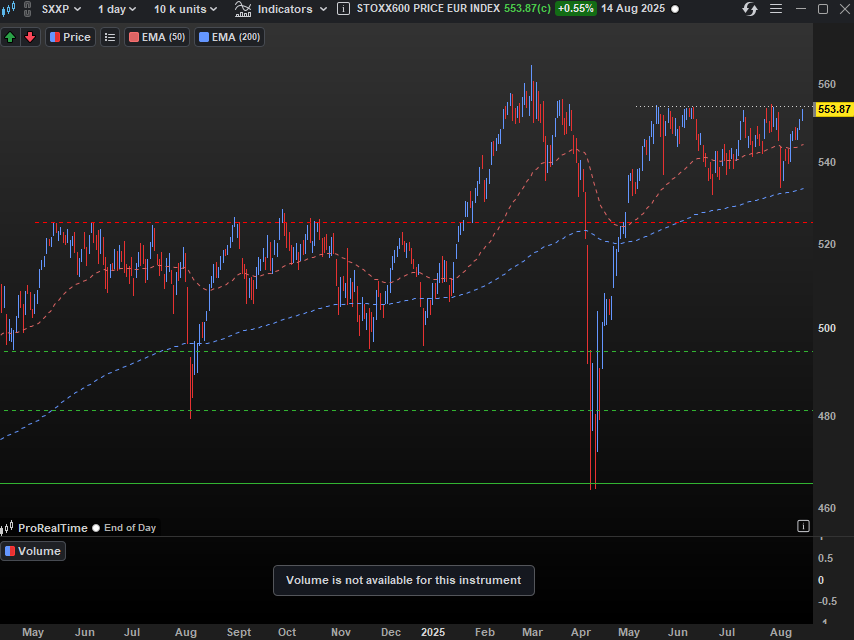Screen dimensions: 854x640
Task: Click the STOXX600 PRICE EUR INDEX title
Action: [x=428, y=9]
